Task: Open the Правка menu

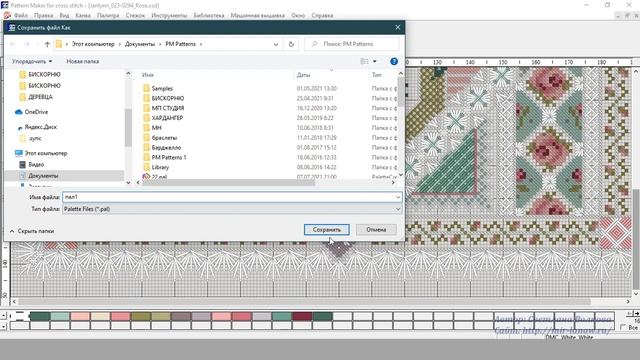Action: pyautogui.click(x=43, y=16)
